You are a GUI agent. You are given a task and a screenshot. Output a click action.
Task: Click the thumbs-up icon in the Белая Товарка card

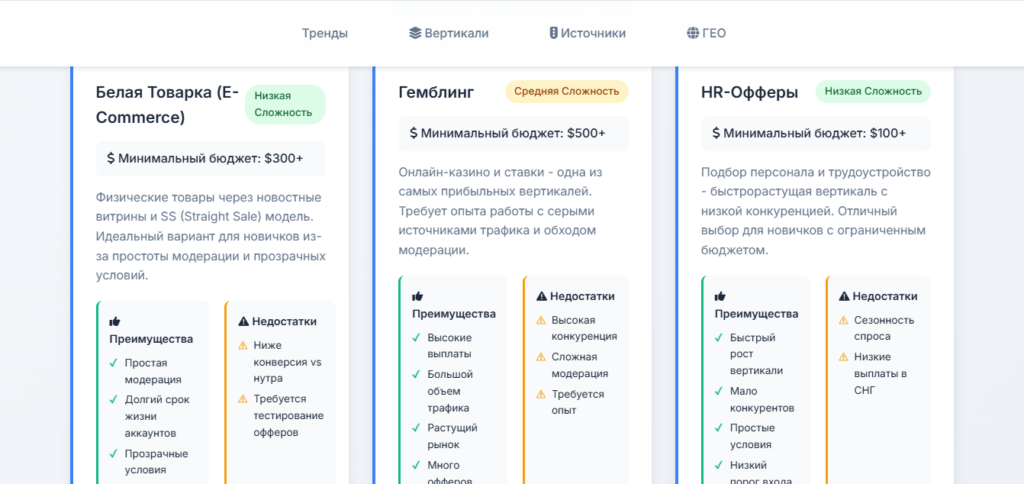pos(115,321)
